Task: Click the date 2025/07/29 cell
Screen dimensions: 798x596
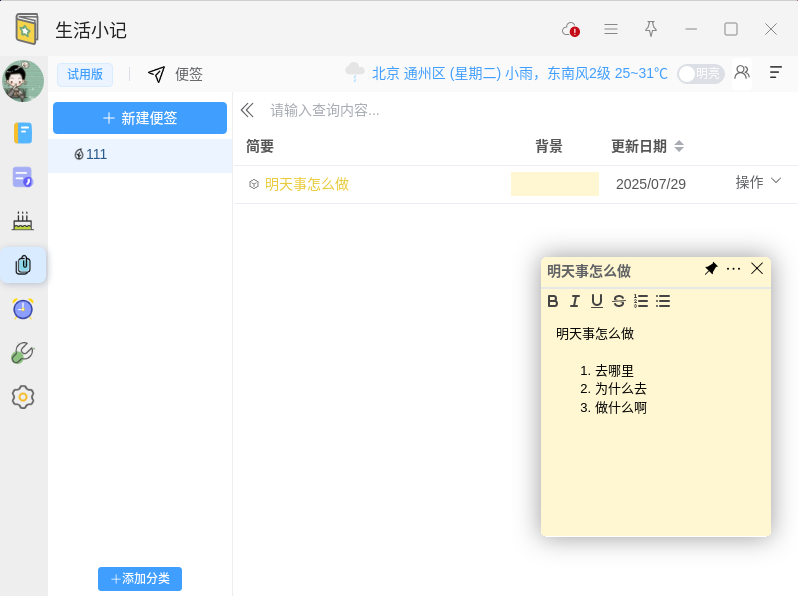Action: [650, 184]
